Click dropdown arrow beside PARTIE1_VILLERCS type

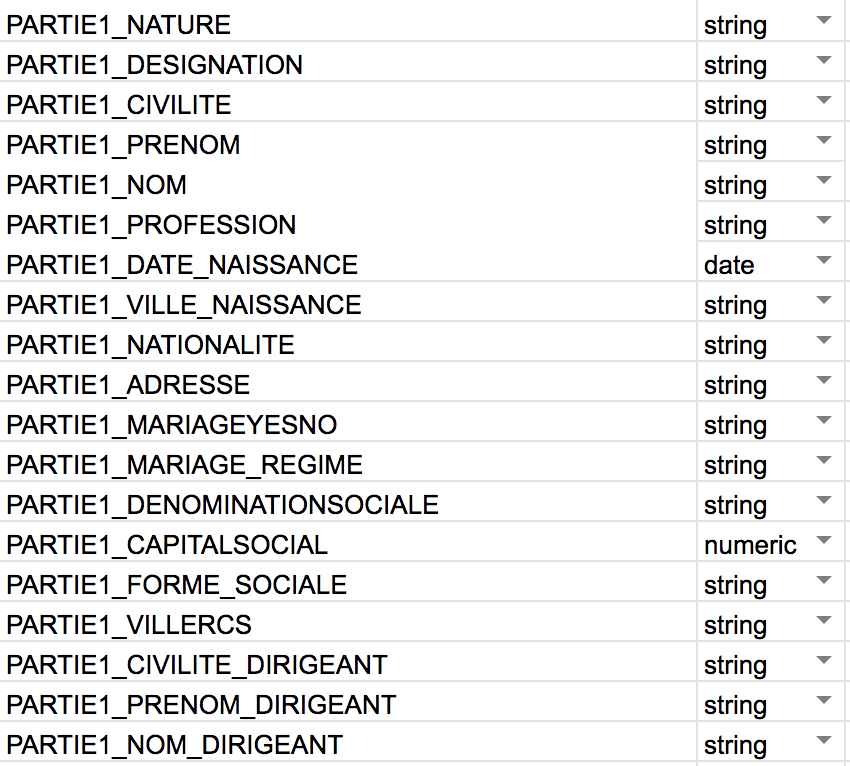(x=823, y=620)
